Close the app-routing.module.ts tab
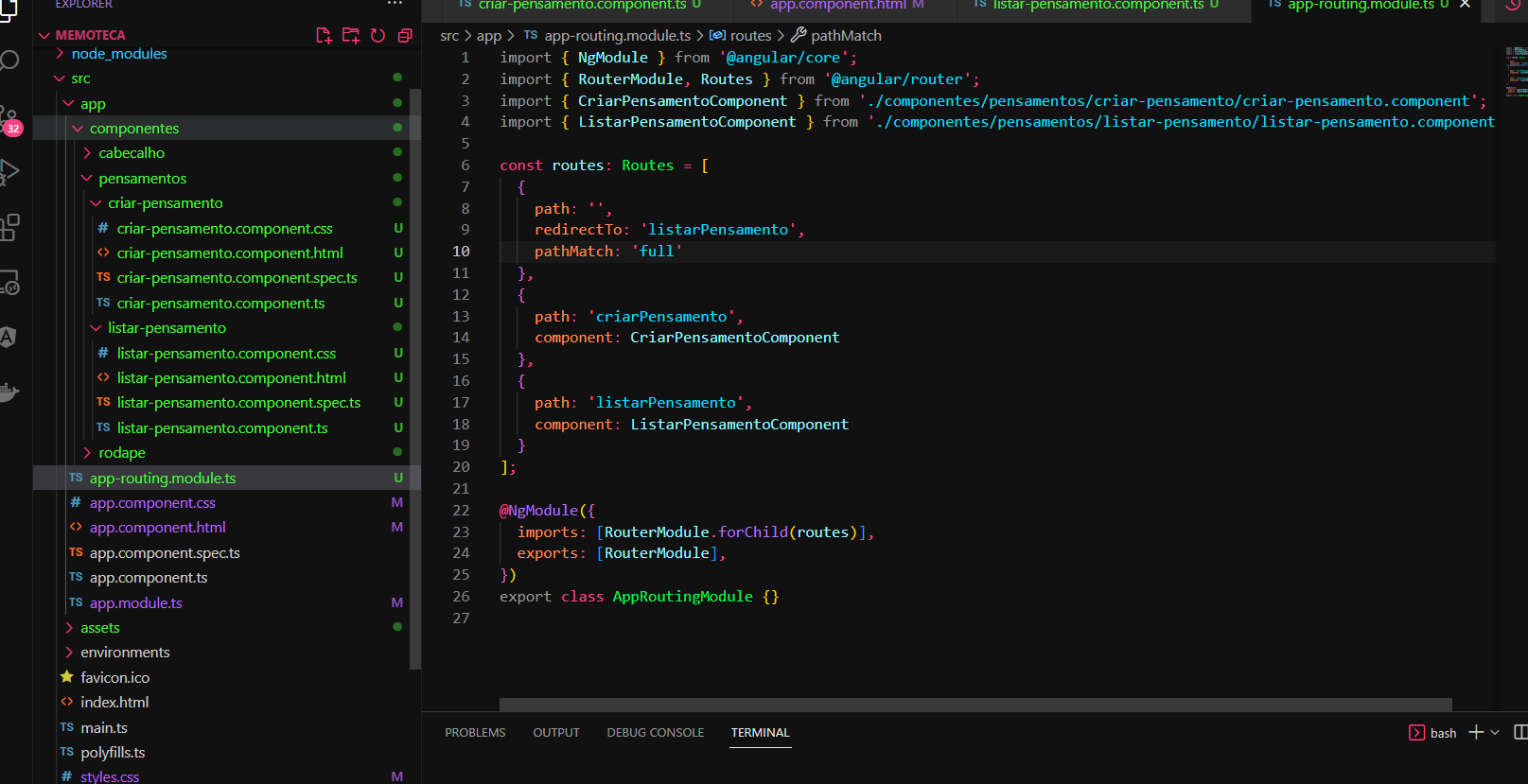1528x784 pixels. pos(1465,5)
